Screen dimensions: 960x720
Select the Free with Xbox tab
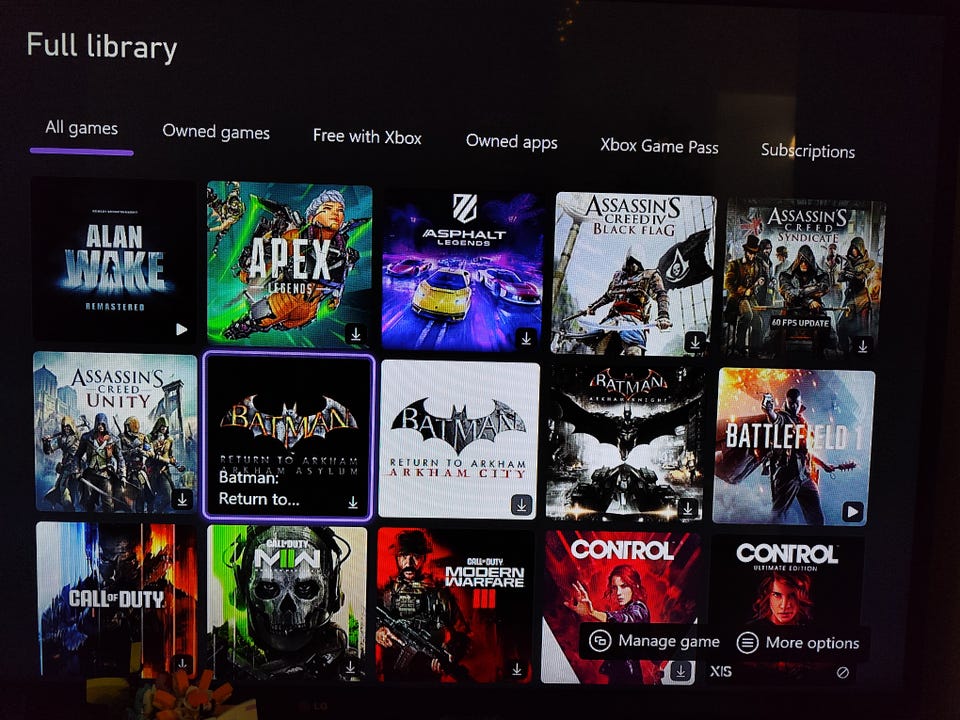(367, 136)
